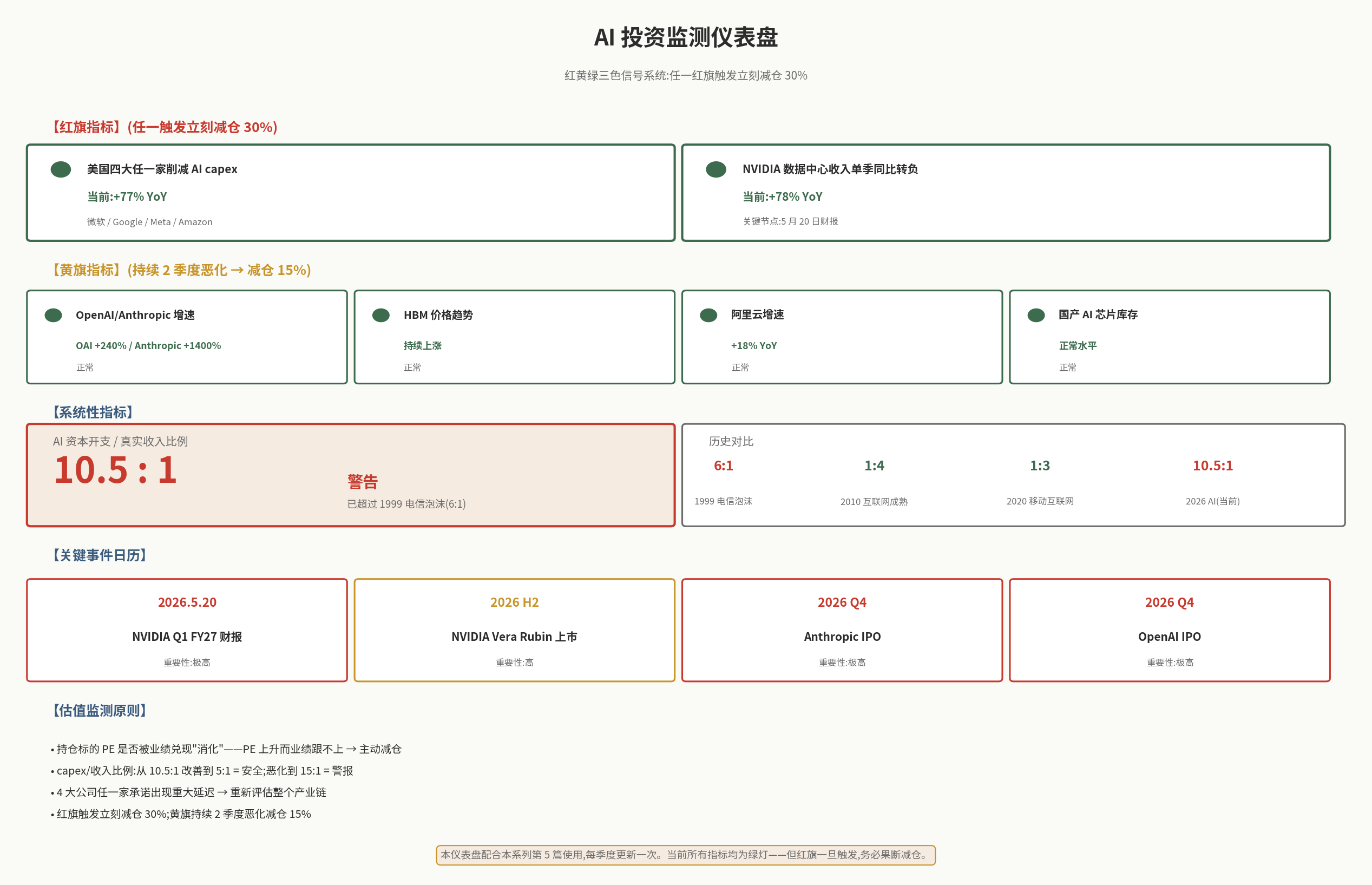
Task: Click the 【系统性指标】 section heading
Action: point(93,412)
